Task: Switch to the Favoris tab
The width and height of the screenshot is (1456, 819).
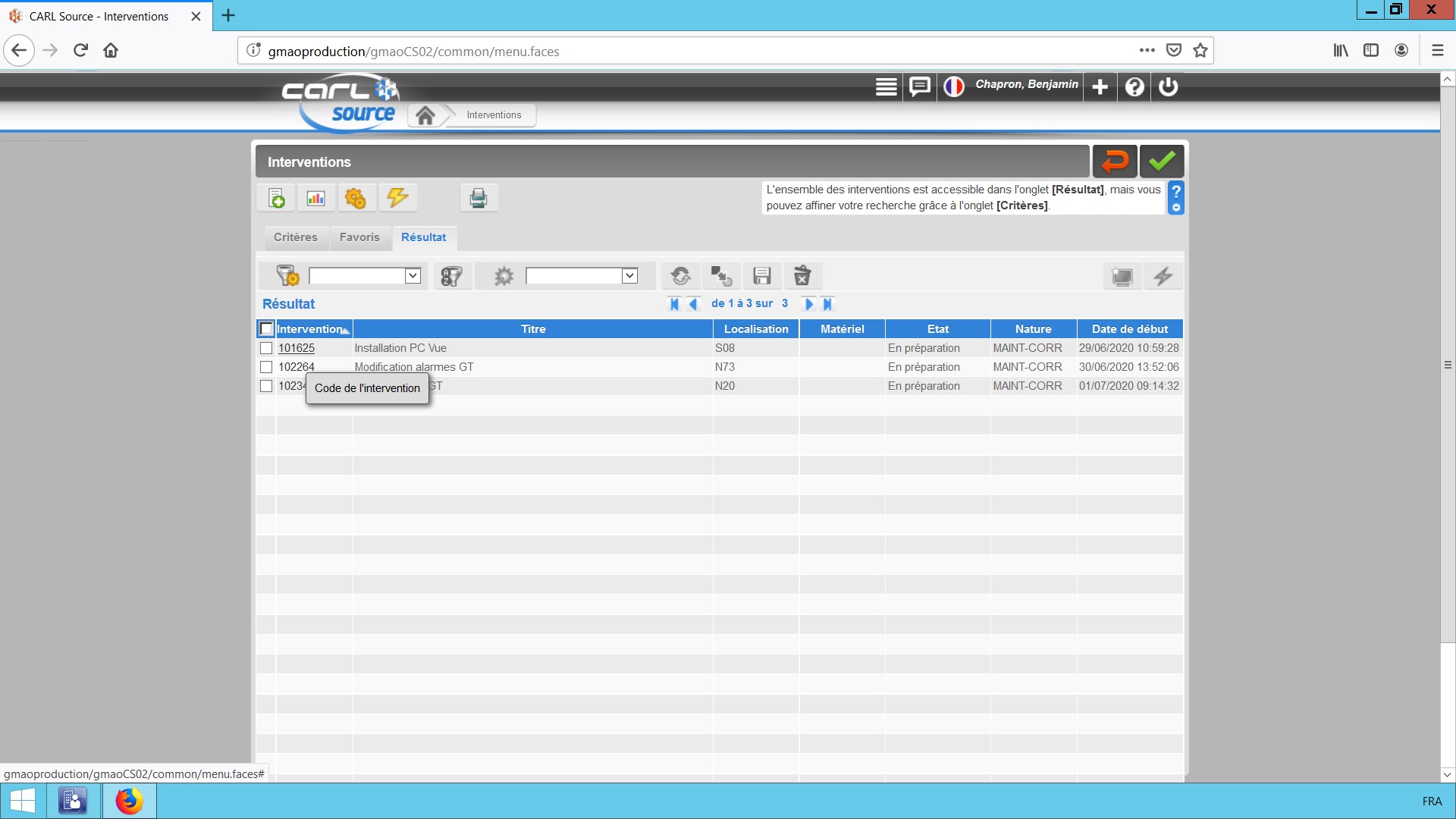Action: point(359,237)
